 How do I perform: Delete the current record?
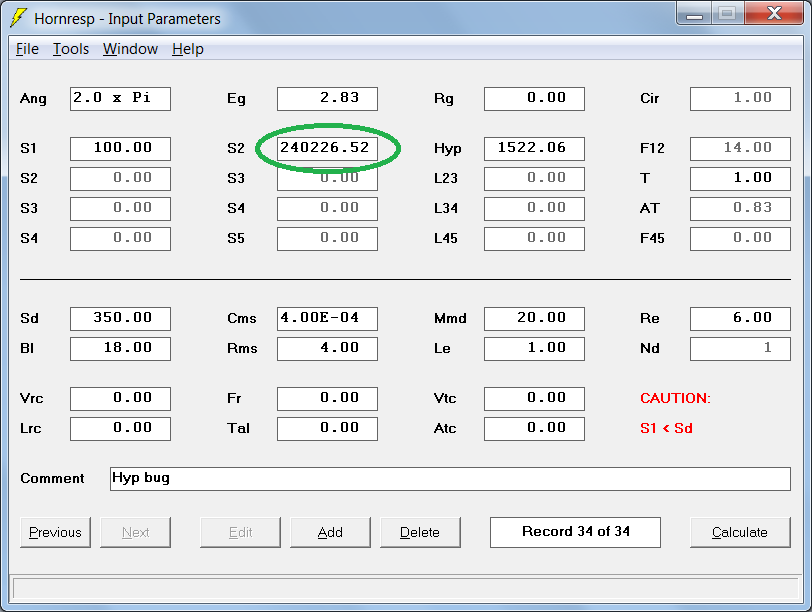[x=420, y=532]
